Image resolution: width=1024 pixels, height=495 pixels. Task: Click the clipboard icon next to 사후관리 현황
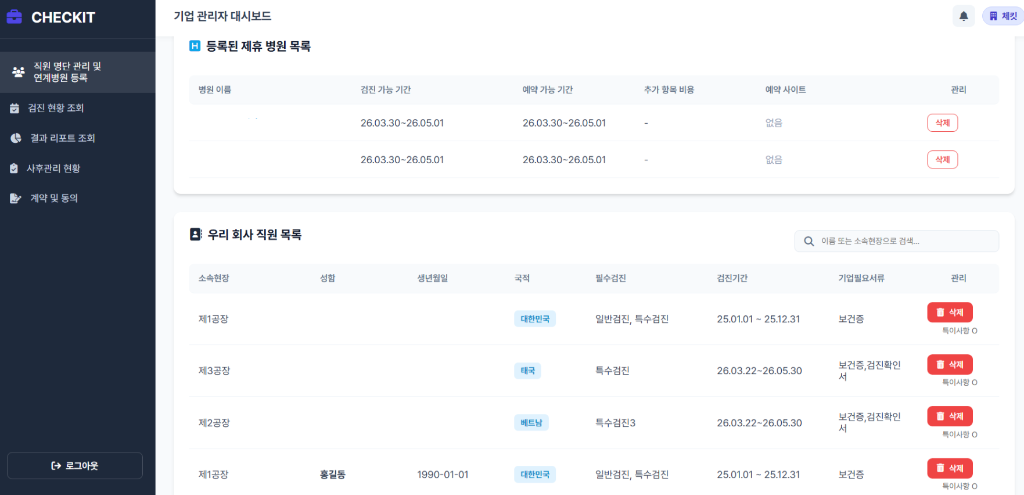click(x=15, y=168)
